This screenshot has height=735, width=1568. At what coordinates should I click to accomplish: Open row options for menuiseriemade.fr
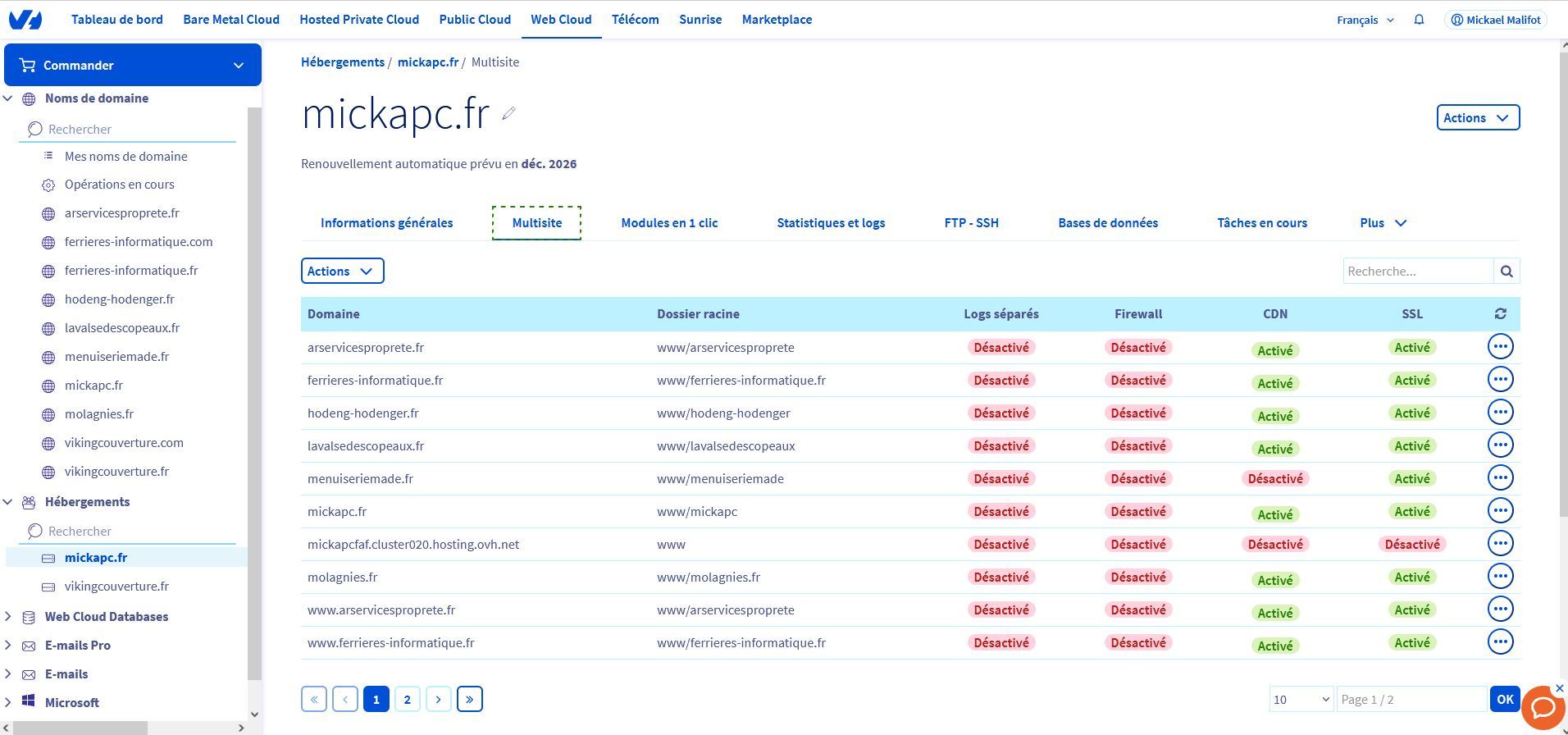(x=1500, y=478)
